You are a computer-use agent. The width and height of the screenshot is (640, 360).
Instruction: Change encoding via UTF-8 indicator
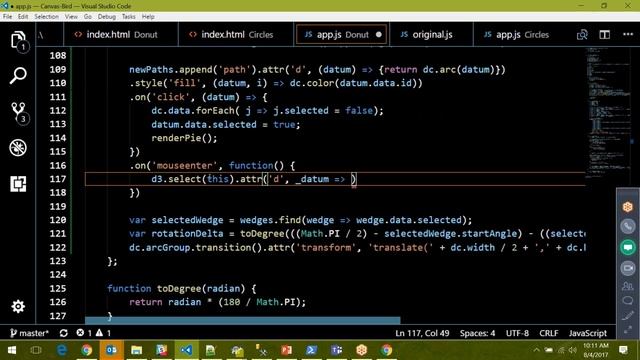coord(517,333)
